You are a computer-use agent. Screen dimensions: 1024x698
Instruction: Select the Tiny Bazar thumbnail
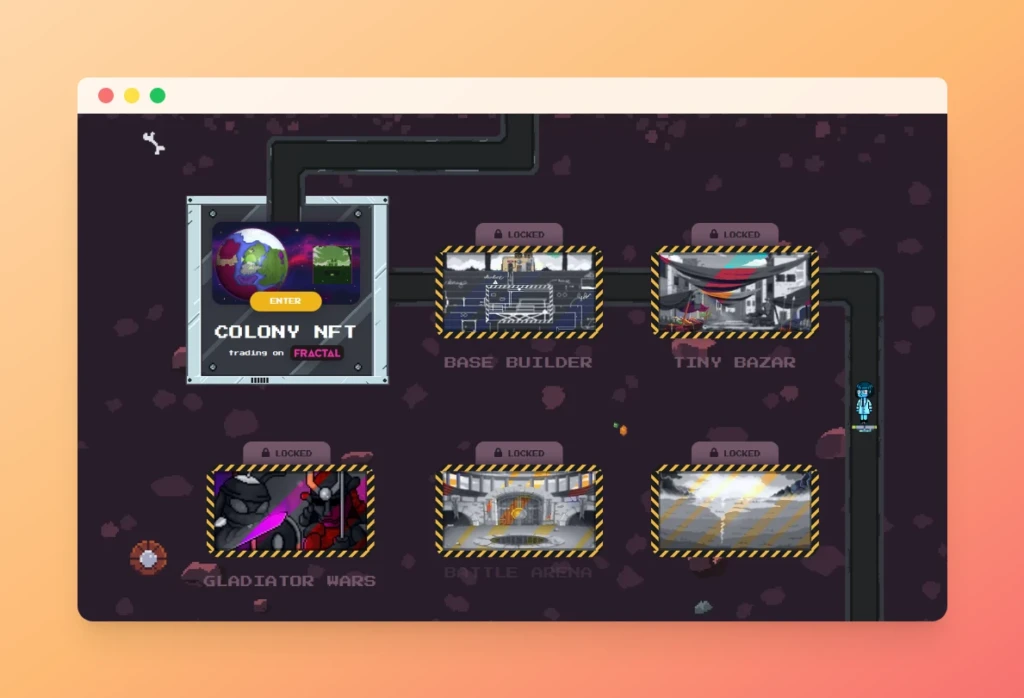point(735,292)
